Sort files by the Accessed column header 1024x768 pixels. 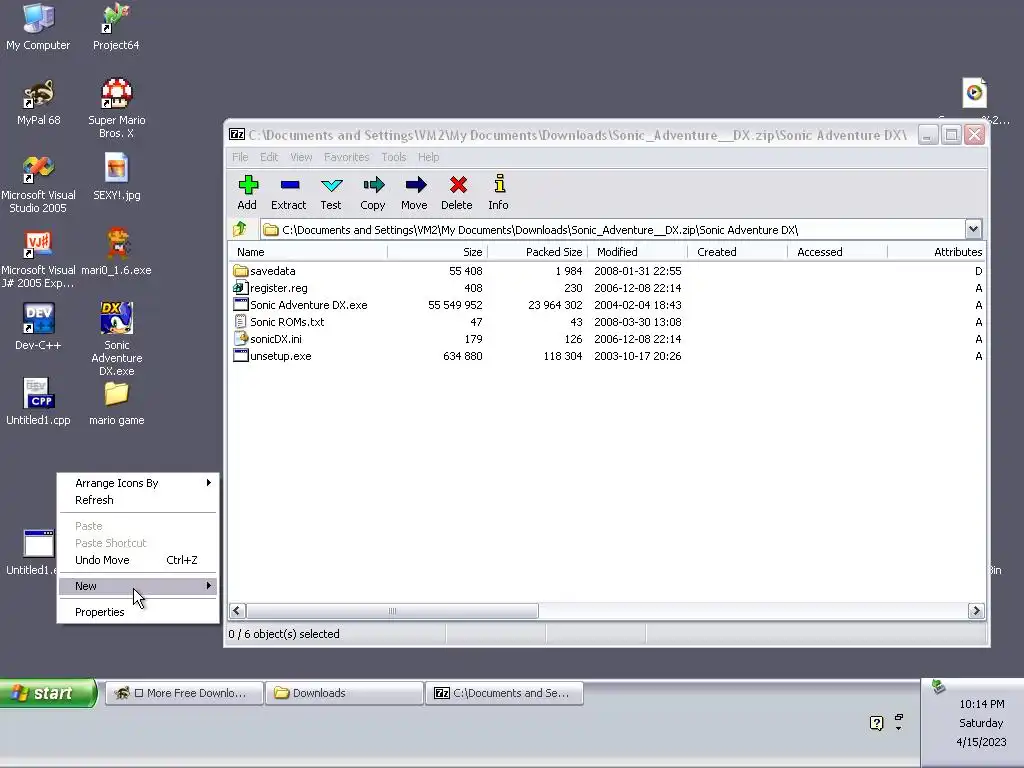click(x=837, y=251)
